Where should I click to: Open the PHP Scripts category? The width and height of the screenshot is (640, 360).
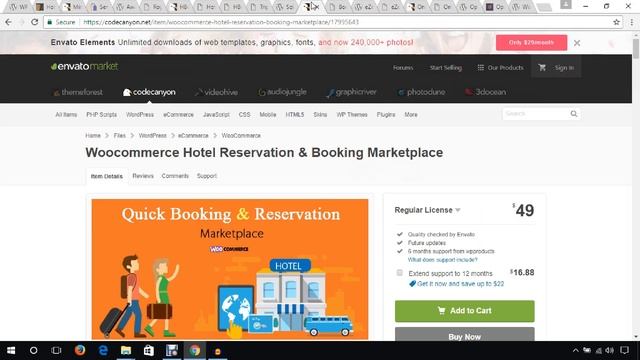tap(102, 115)
